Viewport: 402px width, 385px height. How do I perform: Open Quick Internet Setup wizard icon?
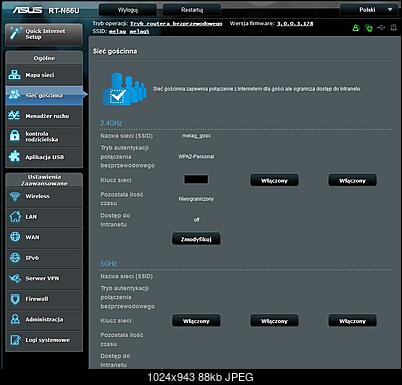click(x=15, y=33)
